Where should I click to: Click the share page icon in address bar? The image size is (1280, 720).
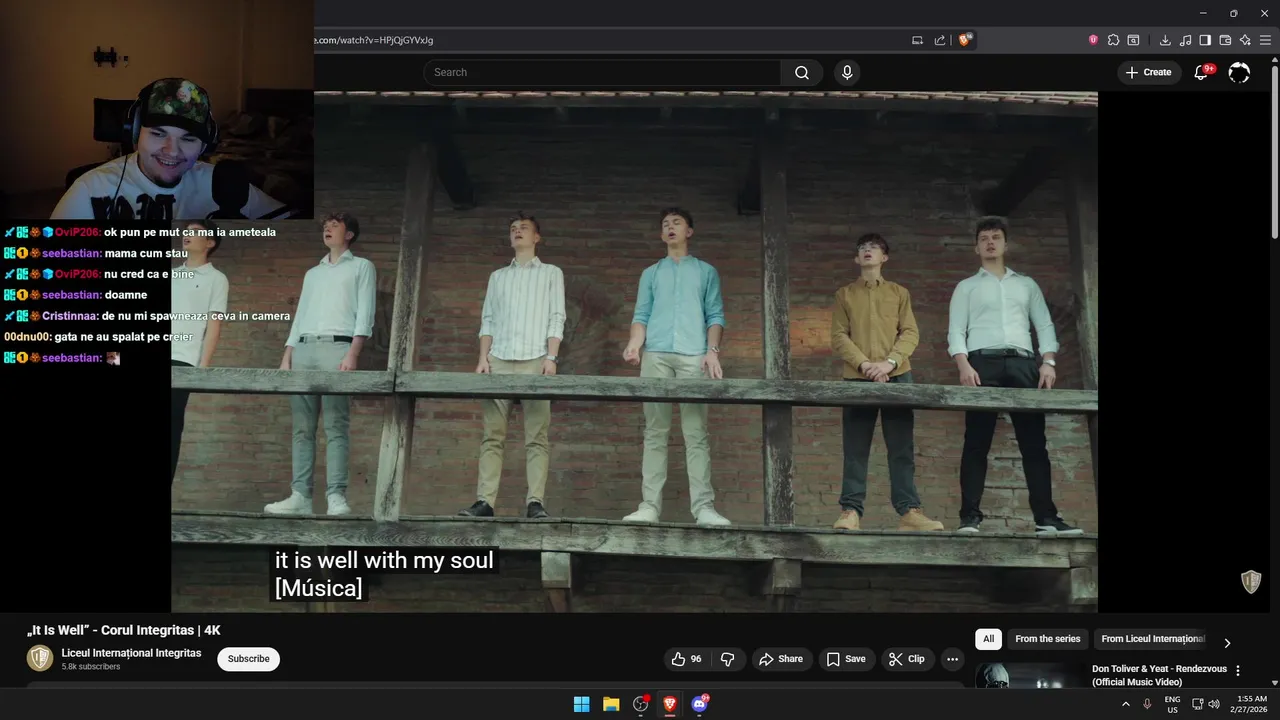pos(940,40)
